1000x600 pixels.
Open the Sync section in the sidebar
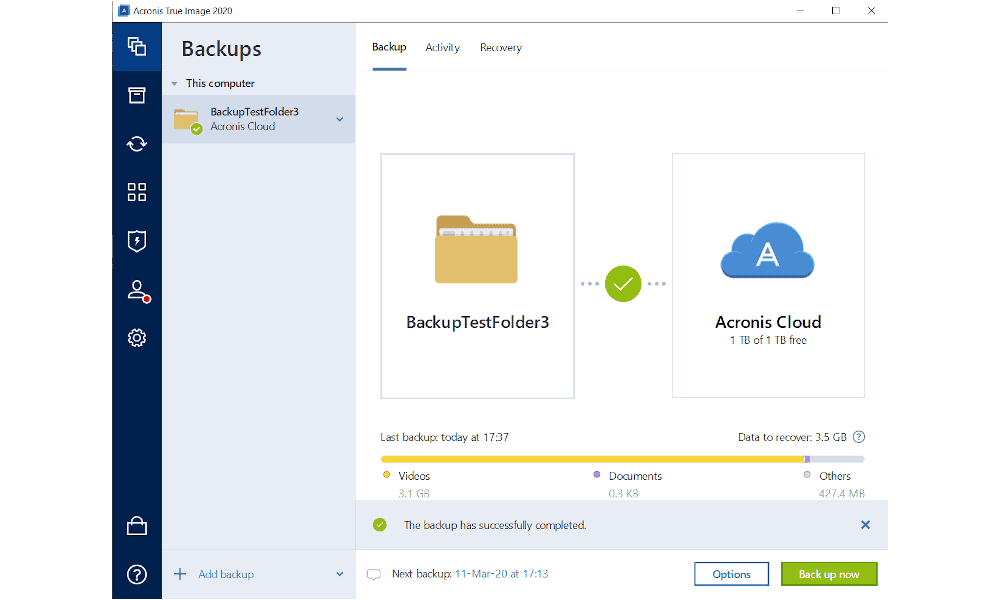point(137,143)
